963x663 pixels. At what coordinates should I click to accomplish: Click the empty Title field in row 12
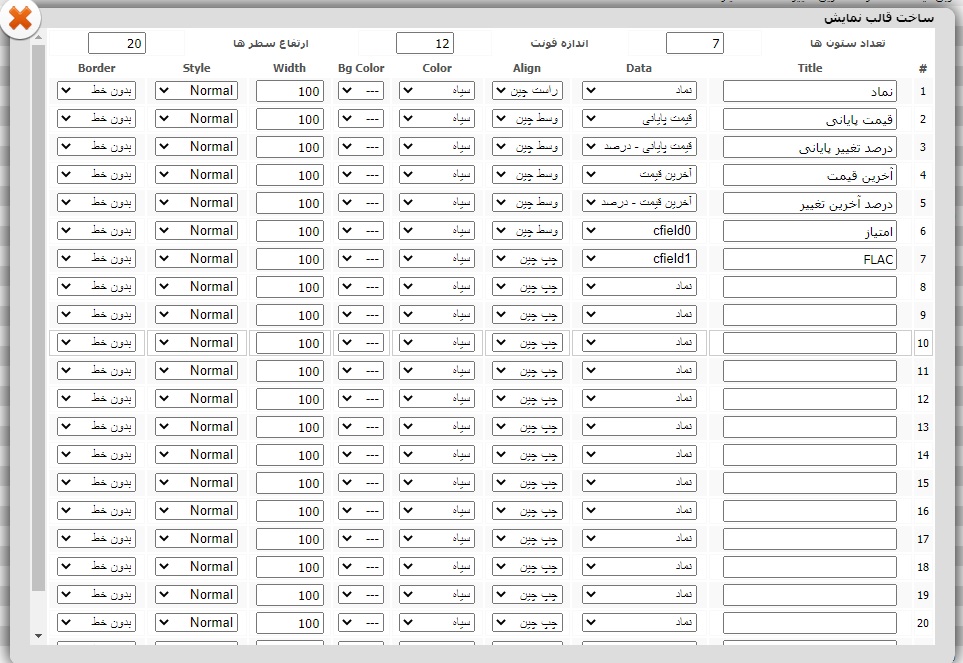[809, 400]
